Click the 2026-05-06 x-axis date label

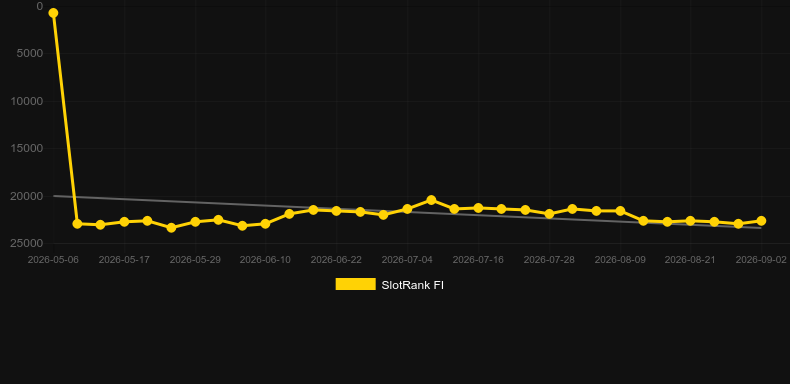click(53, 260)
